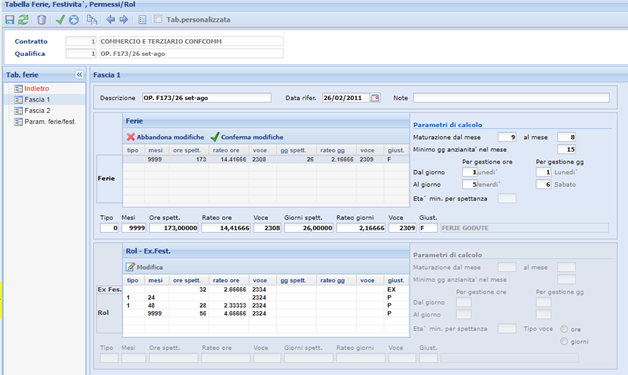
Task: Click Ferie grid row with 14.41666
Action: click(266, 159)
